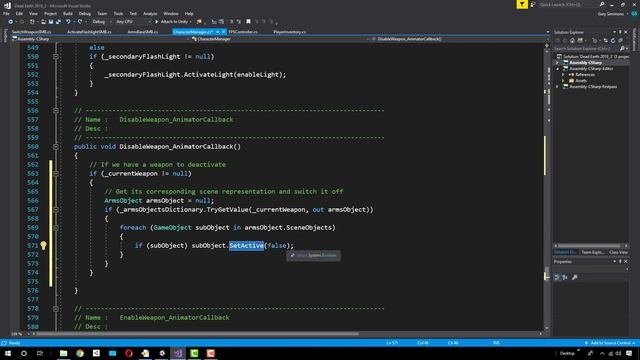Click the Home icon in Solution Explorer

point(572,40)
